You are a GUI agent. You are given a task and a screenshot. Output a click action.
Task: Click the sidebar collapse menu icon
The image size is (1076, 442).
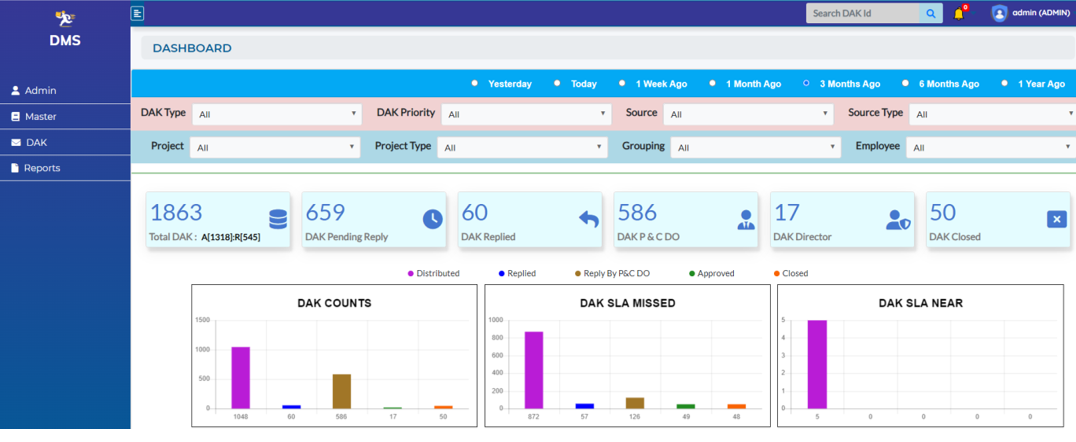tap(137, 13)
